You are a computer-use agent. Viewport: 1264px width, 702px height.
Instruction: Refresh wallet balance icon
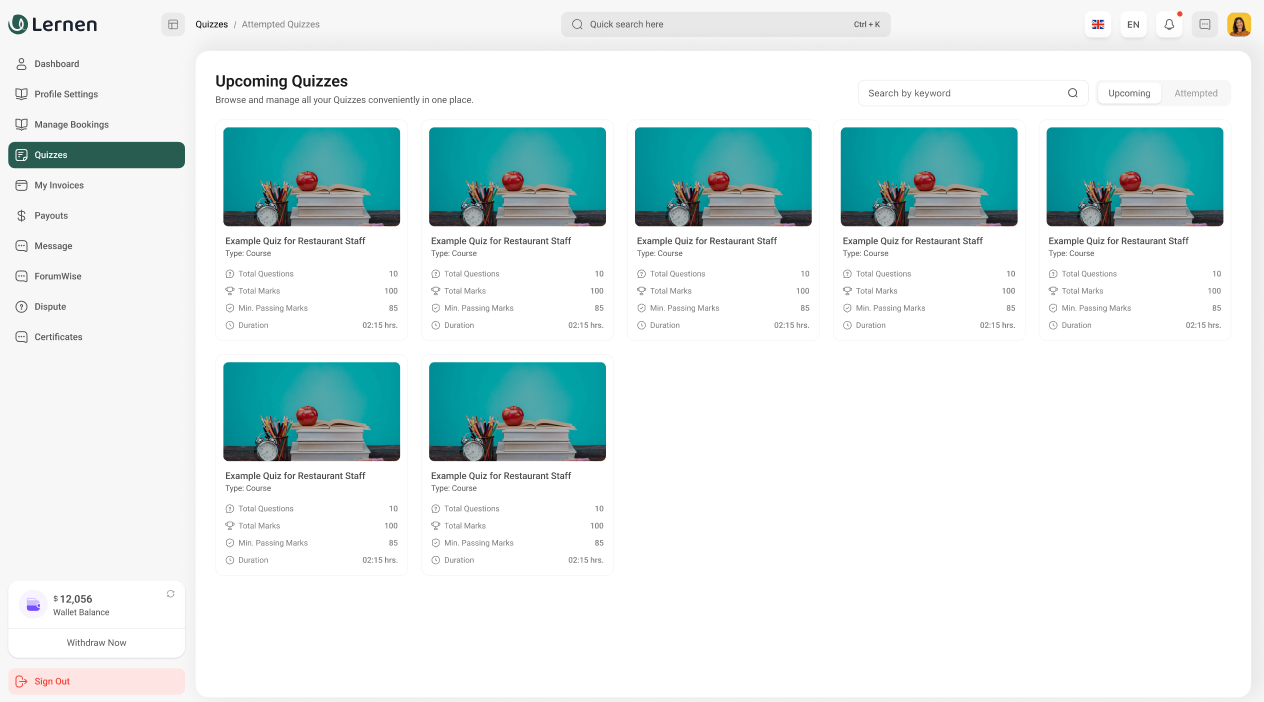click(170, 594)
